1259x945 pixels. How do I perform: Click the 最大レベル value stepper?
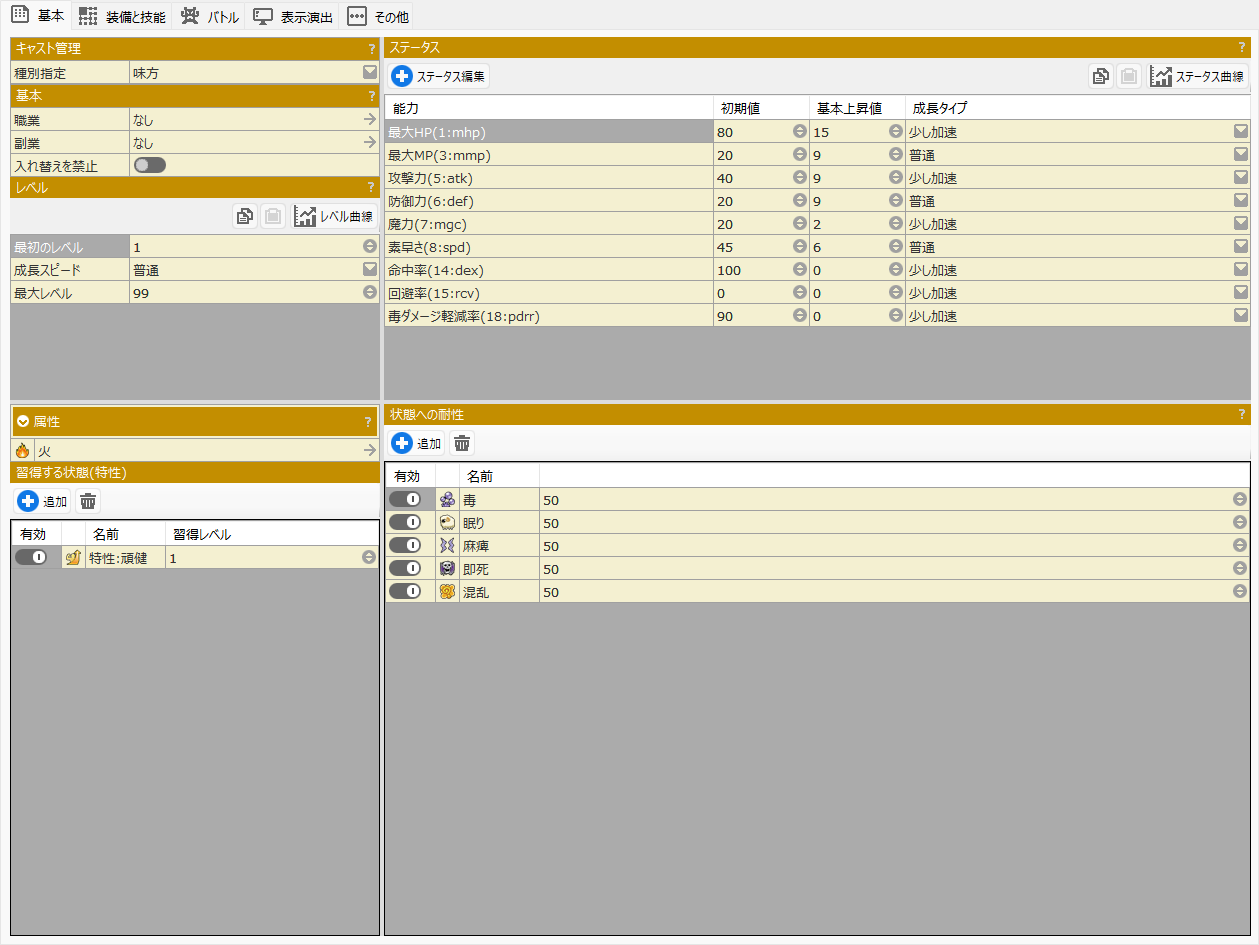[x=369, y=293]
